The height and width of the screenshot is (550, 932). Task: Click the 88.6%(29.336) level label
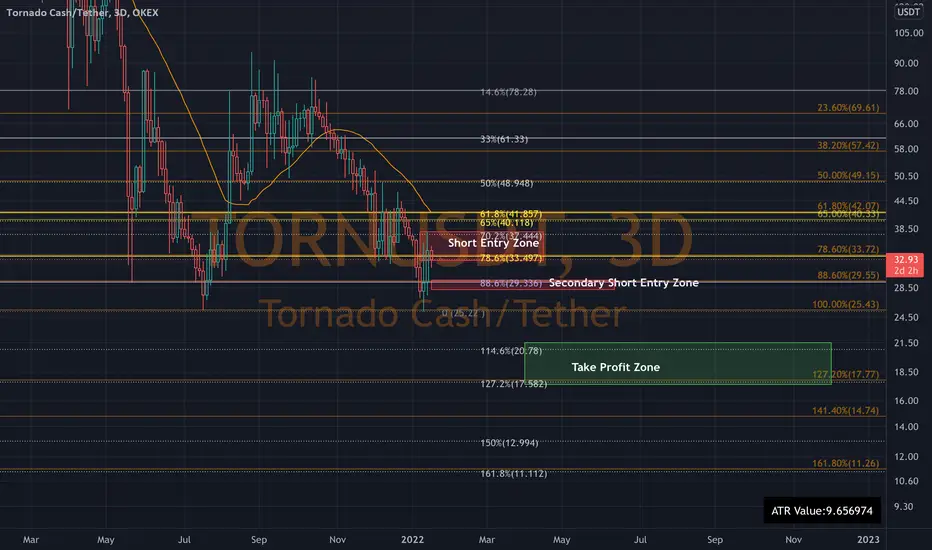pos(511,283)
